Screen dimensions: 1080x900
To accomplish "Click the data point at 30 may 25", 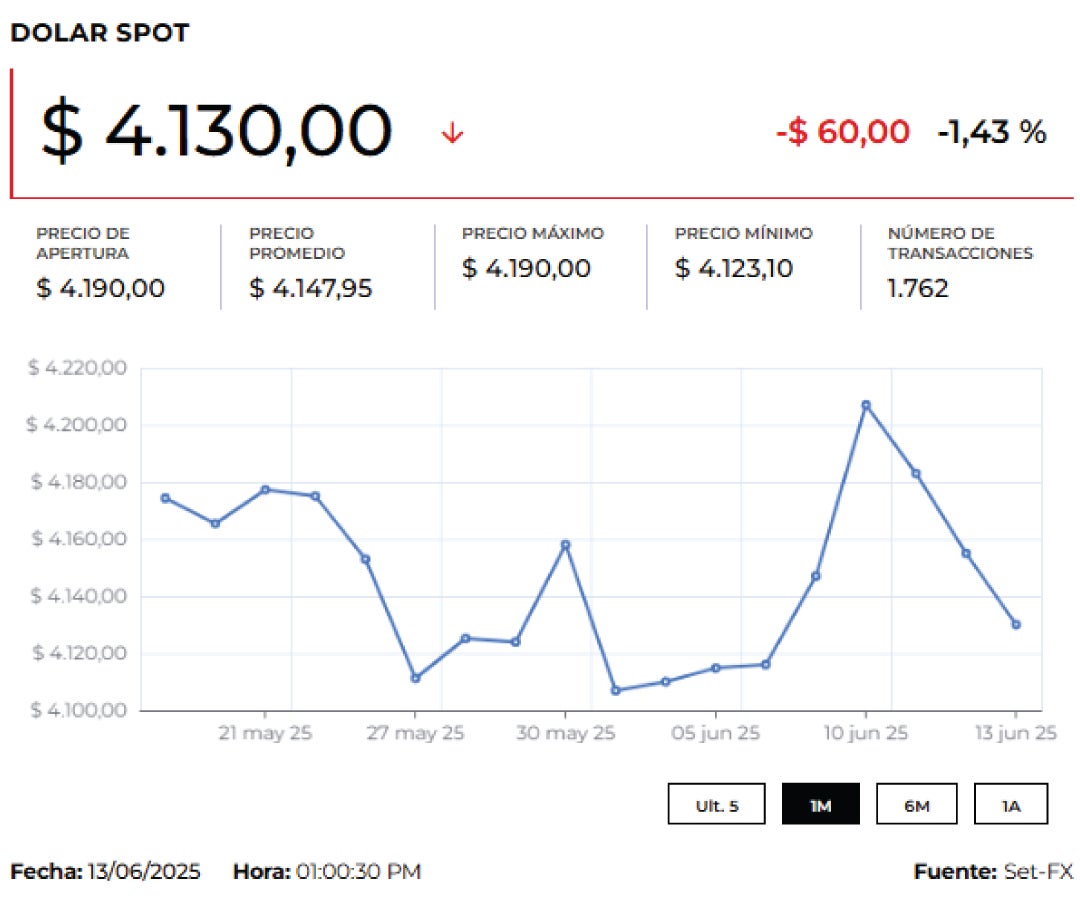I will pyautogui.click(x=565, y=545).
